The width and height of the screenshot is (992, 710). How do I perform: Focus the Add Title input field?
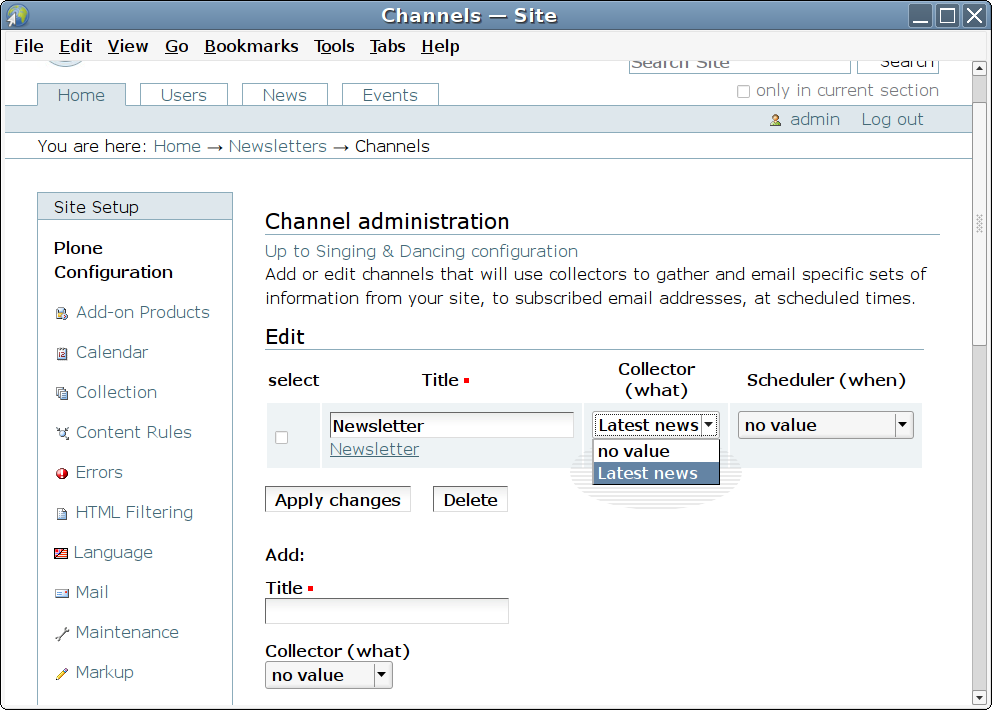tap(386, 611)
